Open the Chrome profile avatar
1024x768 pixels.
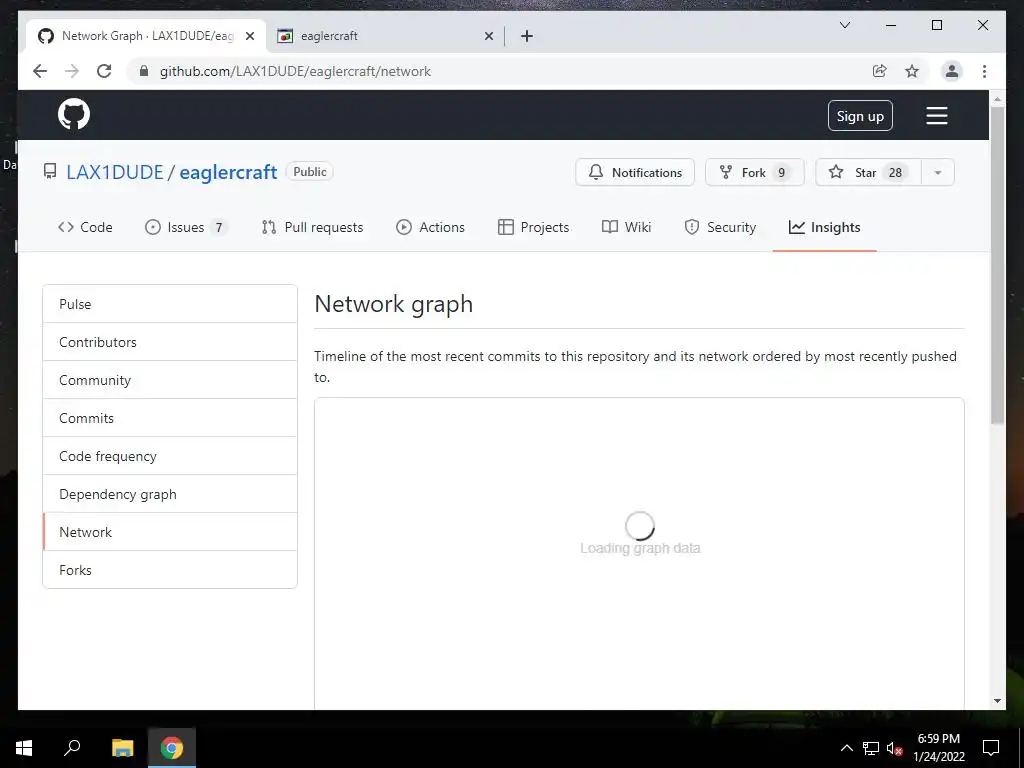tap(952, 71)
